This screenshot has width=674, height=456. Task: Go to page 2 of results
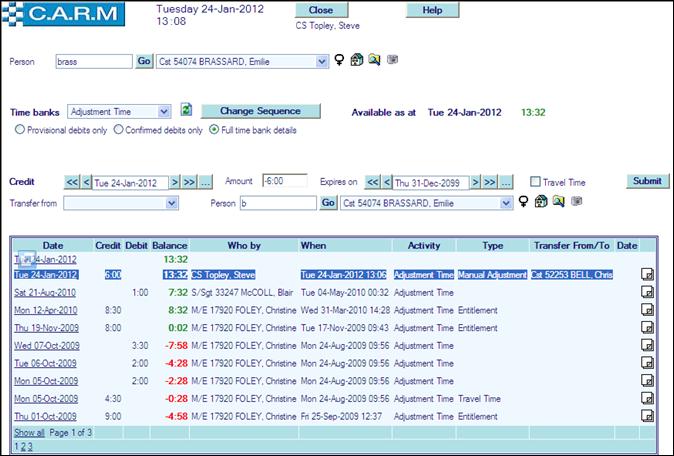pyautogui.click(x=22, y=446)
